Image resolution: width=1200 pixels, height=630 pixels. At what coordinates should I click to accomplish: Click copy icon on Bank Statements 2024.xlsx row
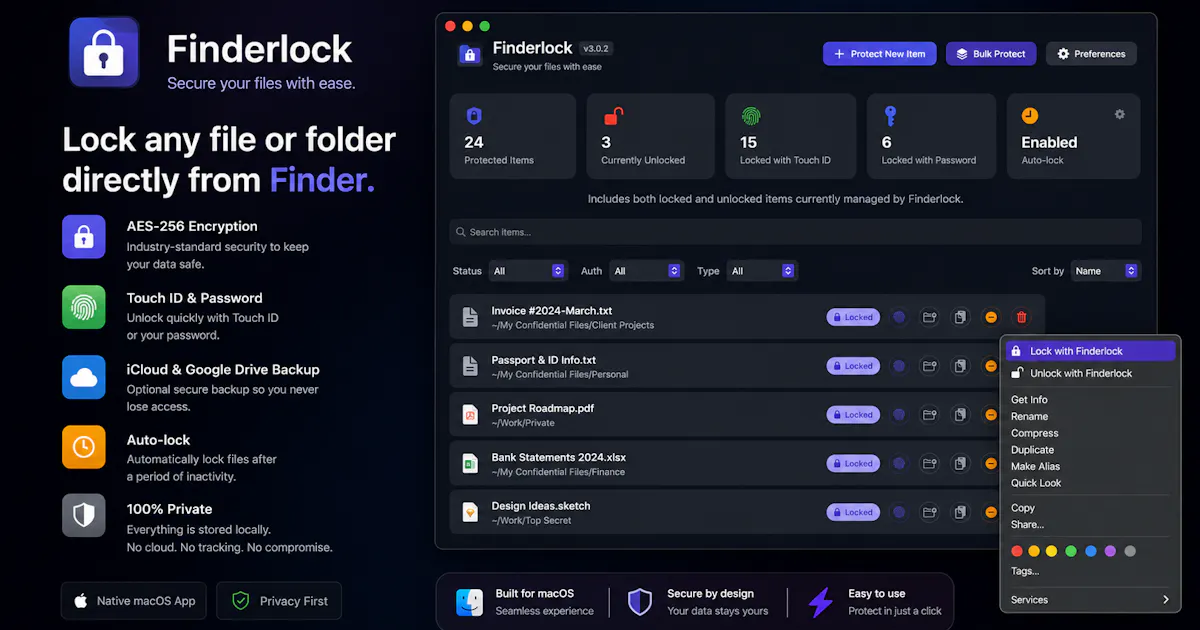[960, 463]
